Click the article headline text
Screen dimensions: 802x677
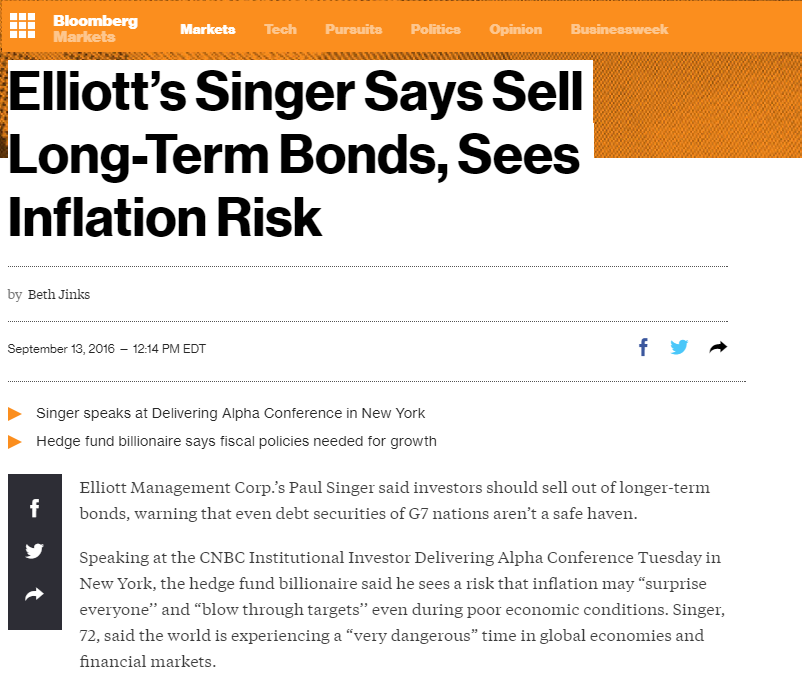(296, 153)
